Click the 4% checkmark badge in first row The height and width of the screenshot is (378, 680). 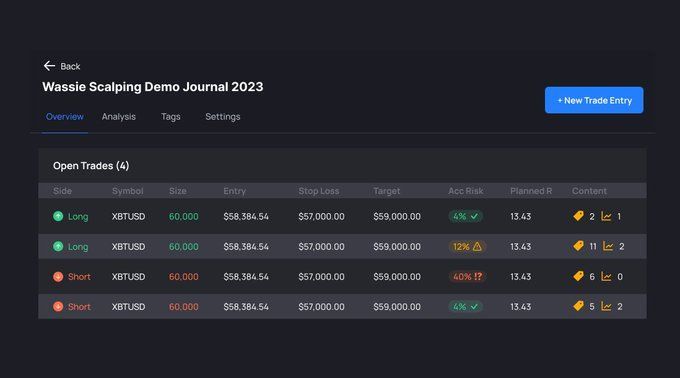click(466, 216)
